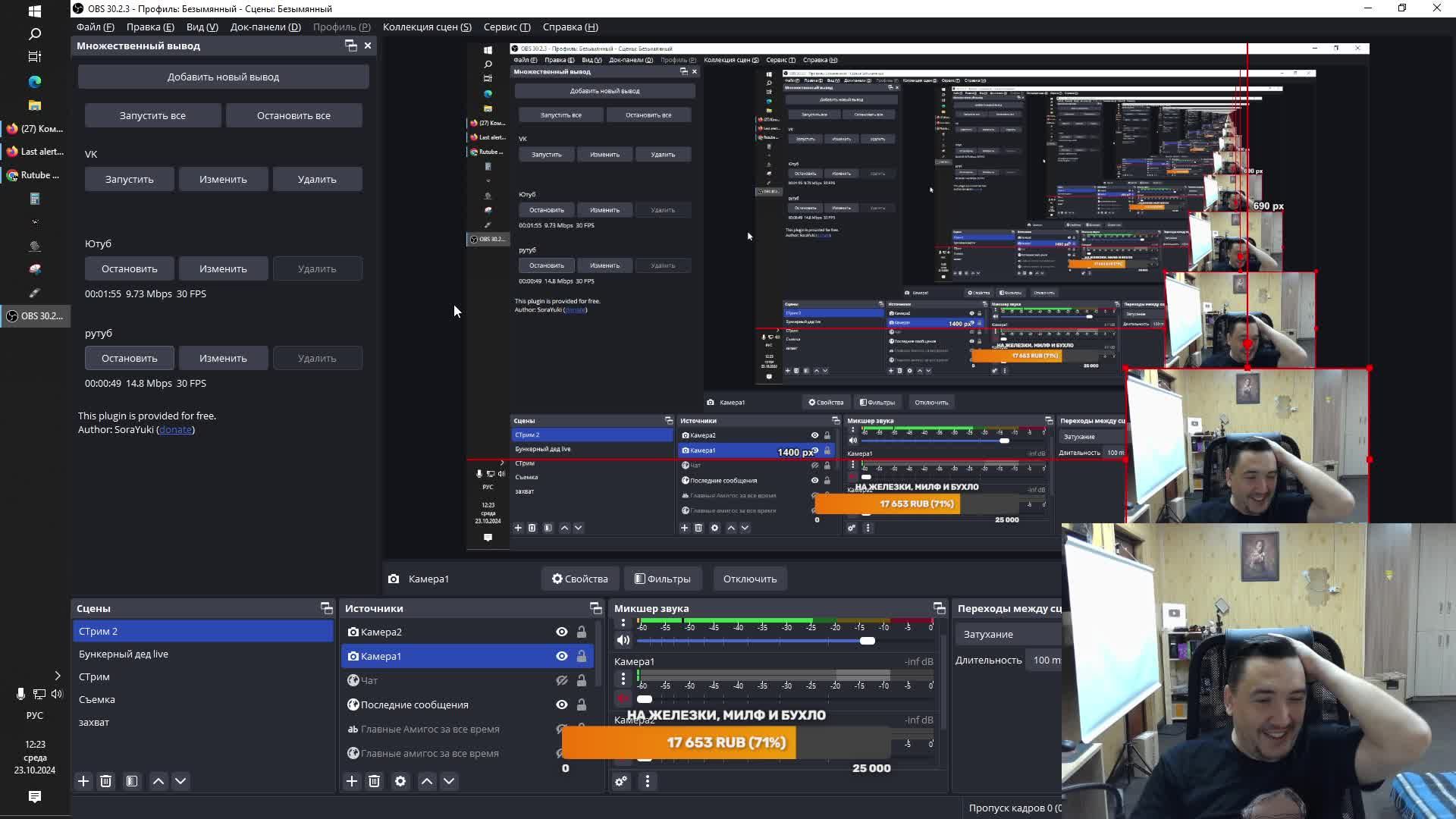Show the hidden Чат source

(x=561, y=680)
